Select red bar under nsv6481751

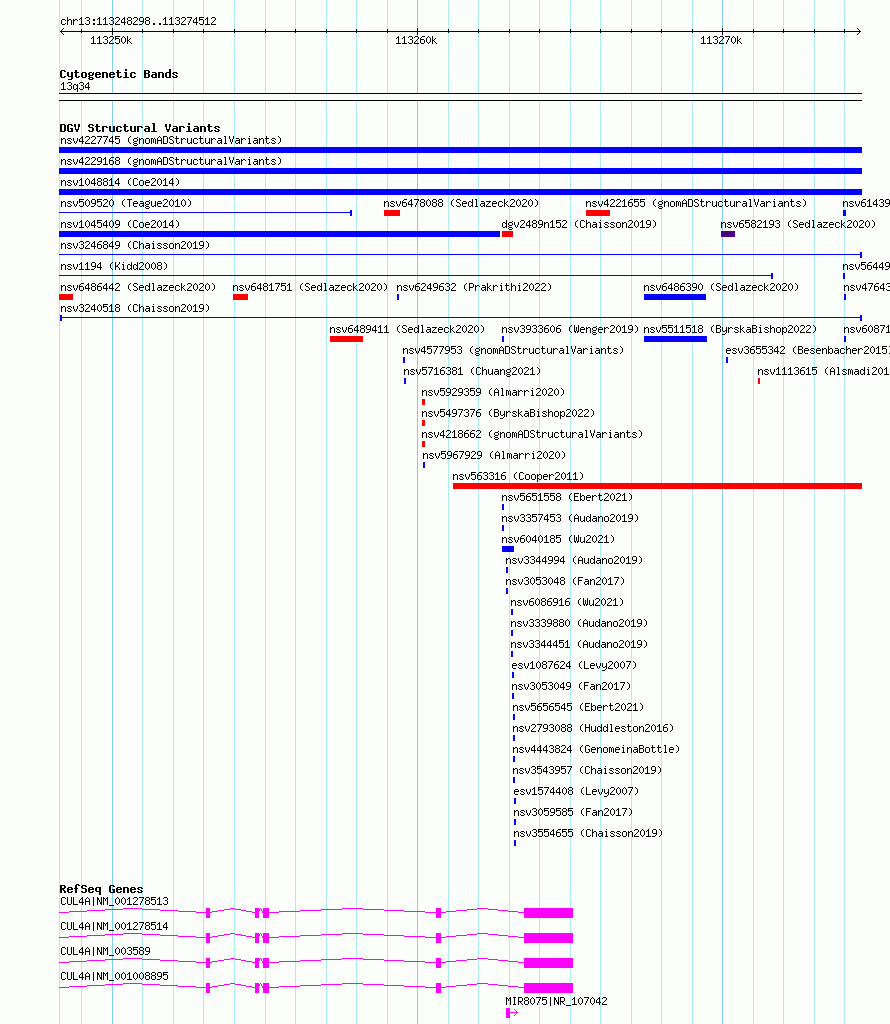240,297
